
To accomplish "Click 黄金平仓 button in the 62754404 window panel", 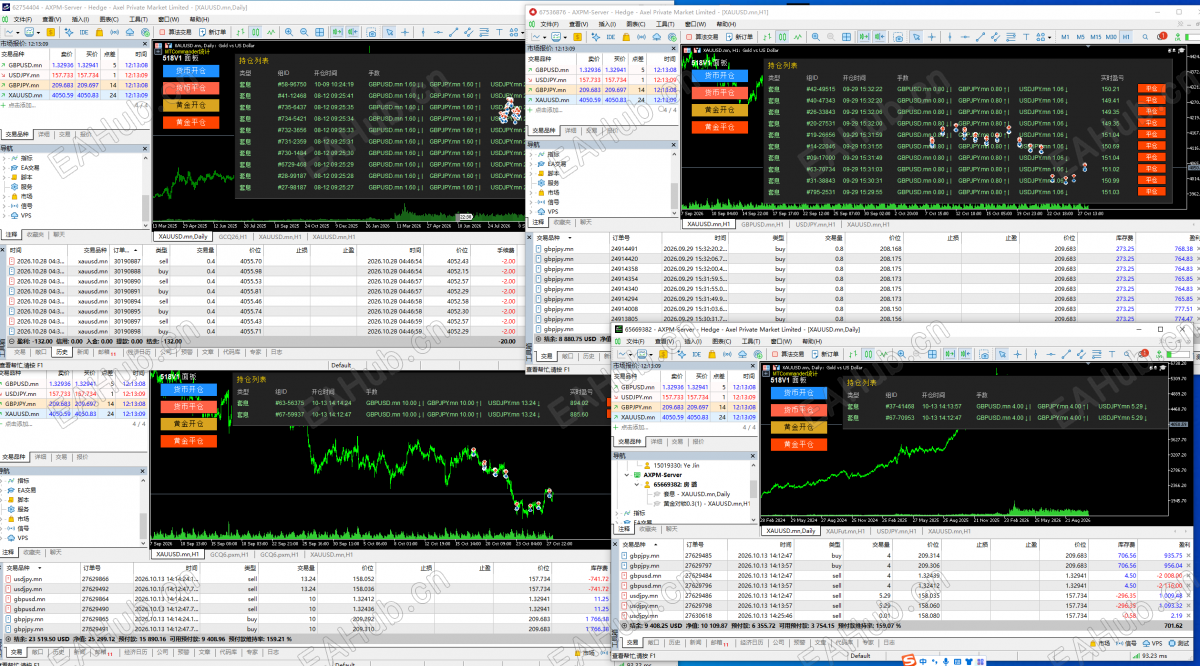I will click(190, 122).
